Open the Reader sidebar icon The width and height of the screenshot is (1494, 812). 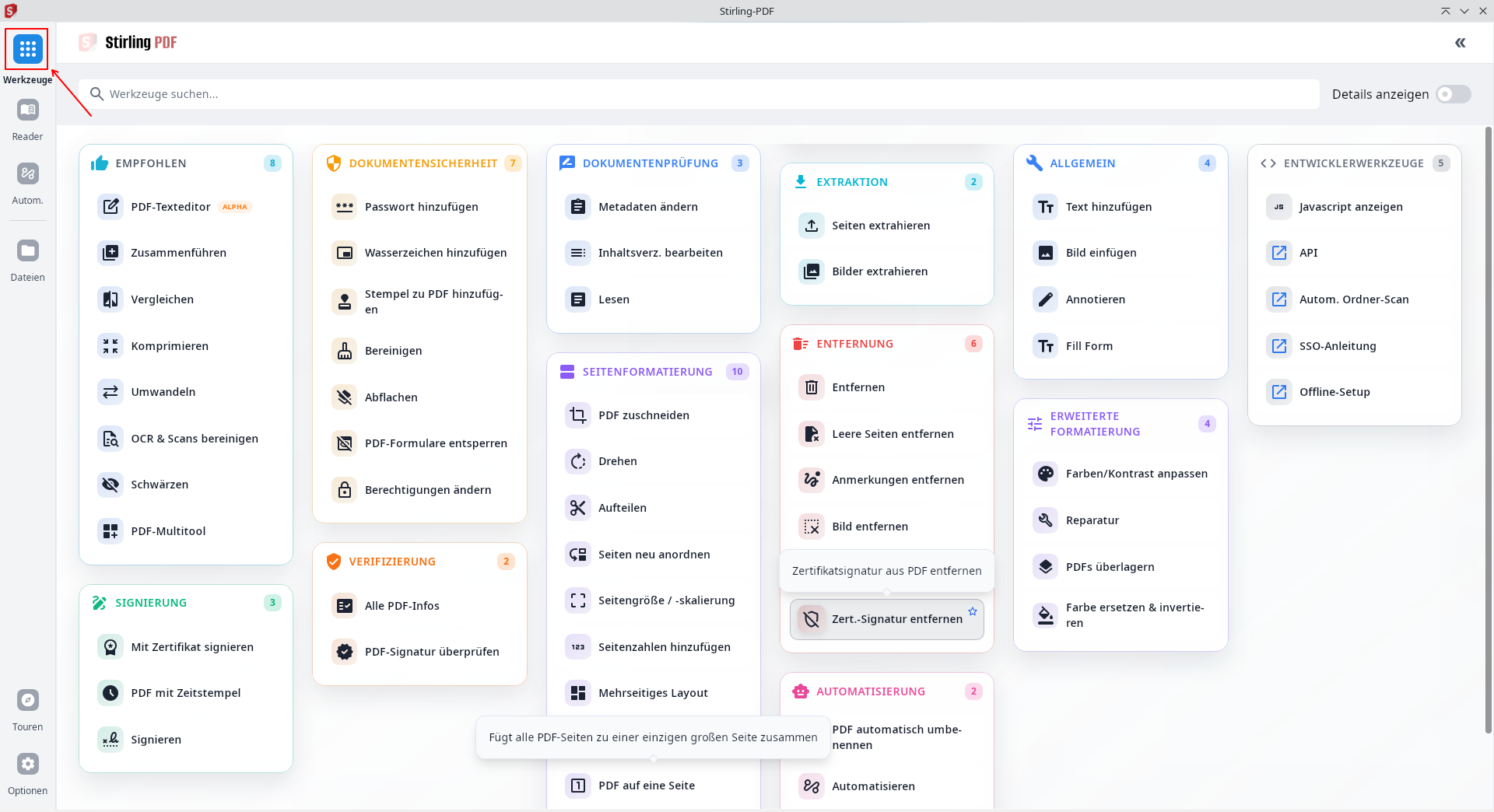(x=28, y=110)
